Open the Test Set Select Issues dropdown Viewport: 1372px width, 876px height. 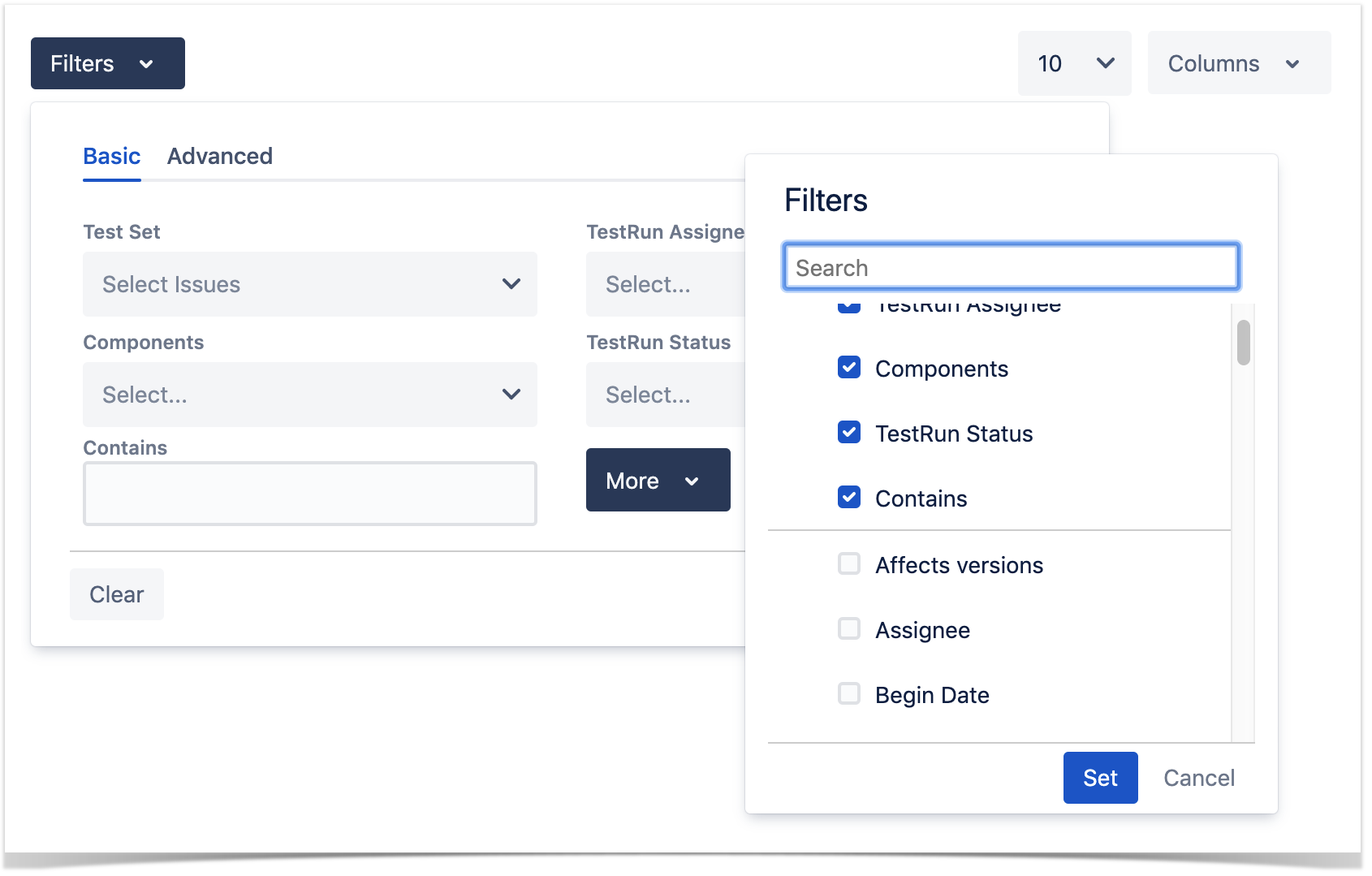pyautogui.click(x=310, y=284)
